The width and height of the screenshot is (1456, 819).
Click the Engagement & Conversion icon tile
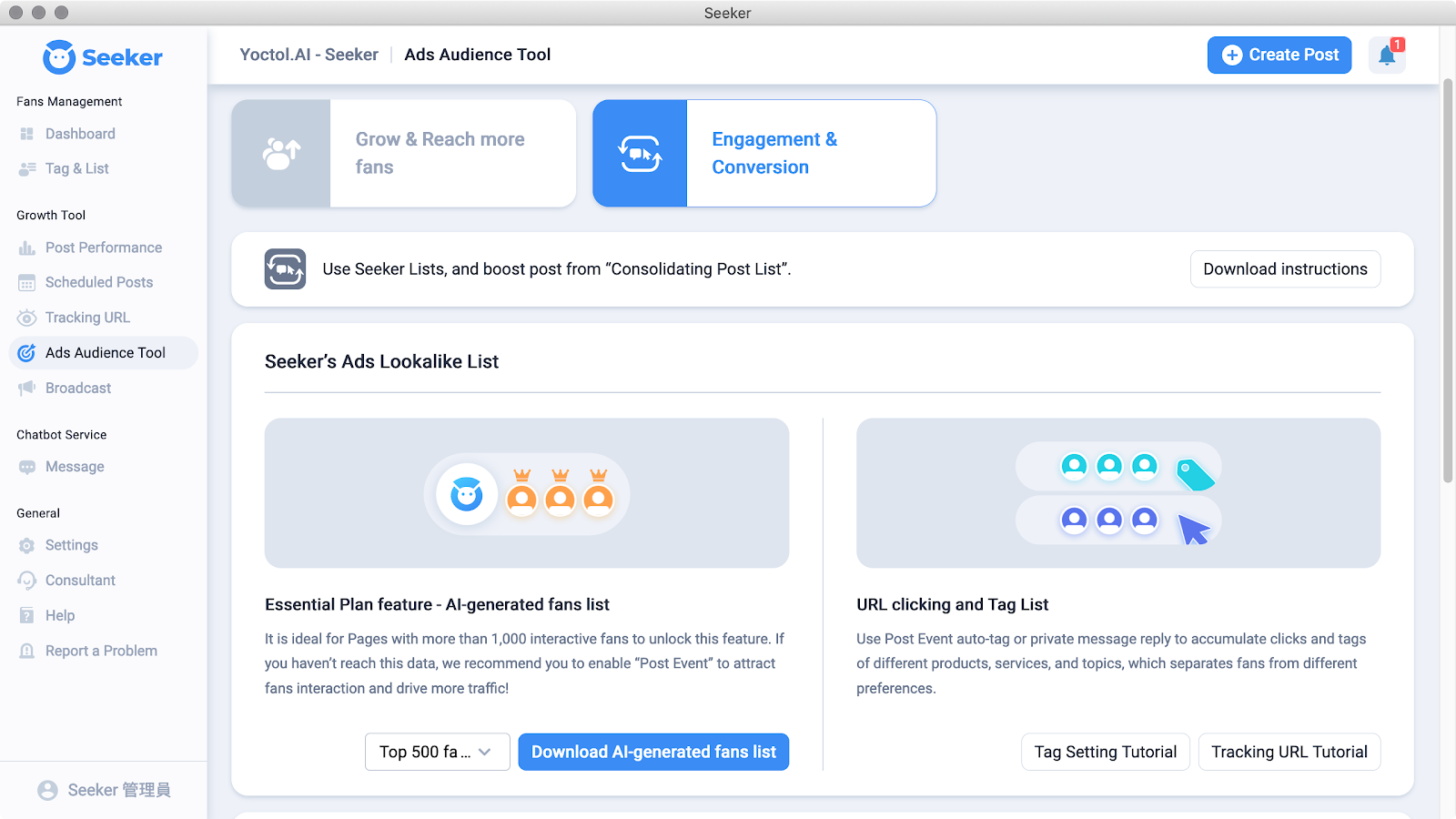[x=640, y=154]
